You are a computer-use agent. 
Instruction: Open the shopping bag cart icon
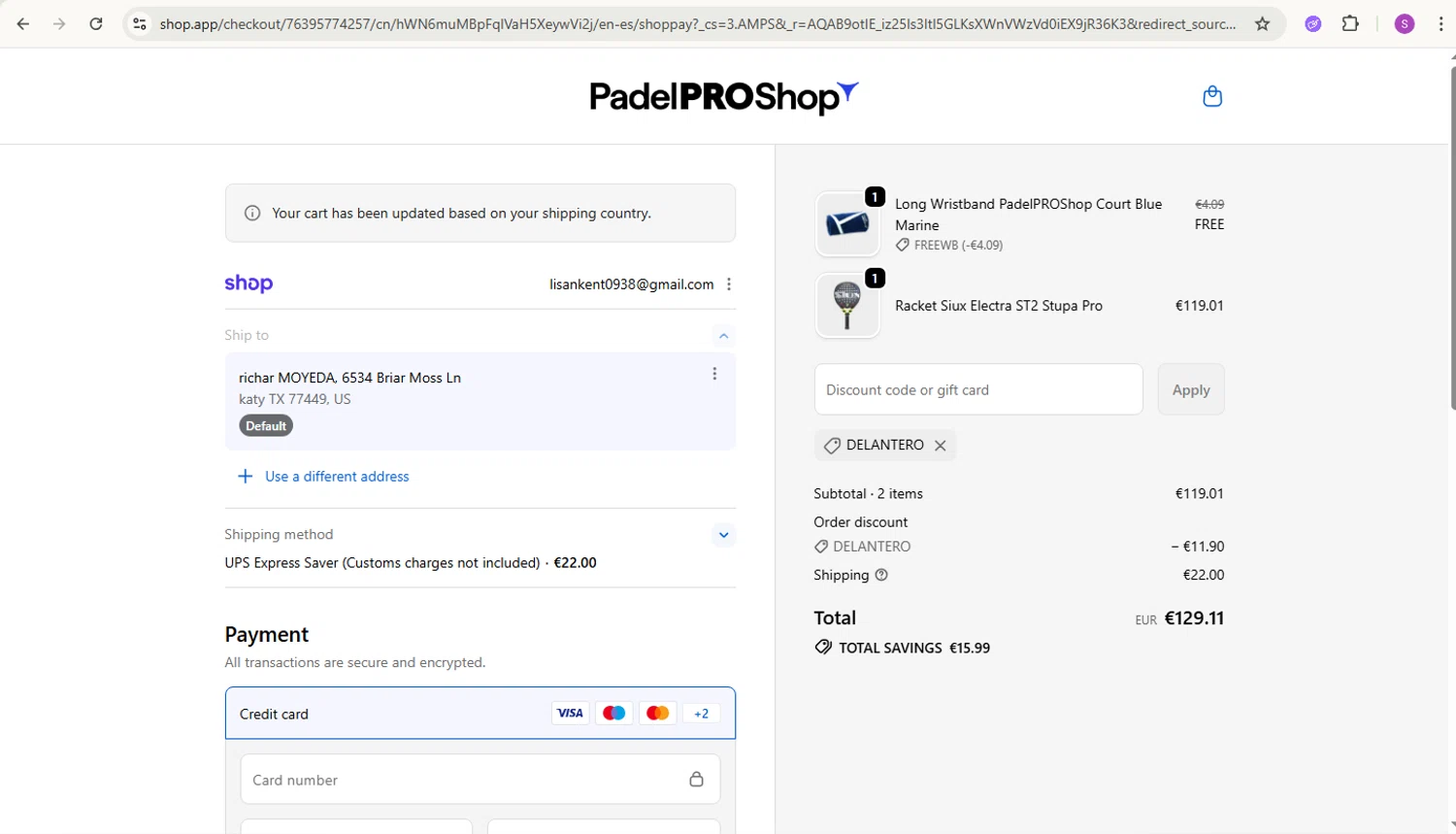pos(1212,96)
